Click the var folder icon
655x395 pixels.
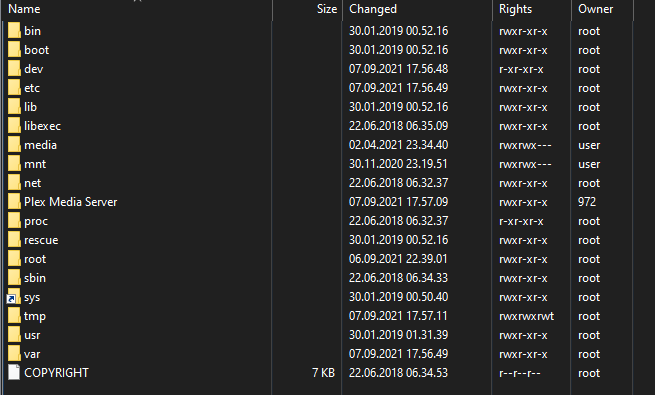point(14,354)
